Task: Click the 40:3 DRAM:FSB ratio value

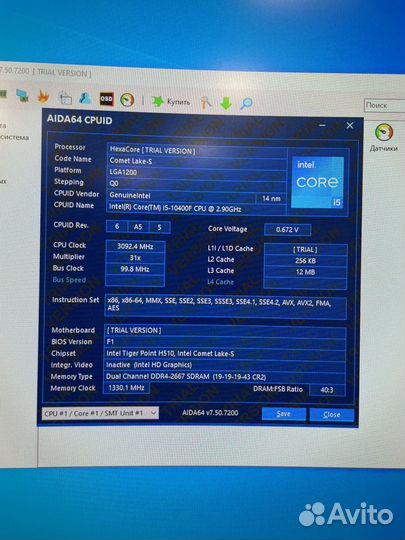Action: (x=327, y=390)
